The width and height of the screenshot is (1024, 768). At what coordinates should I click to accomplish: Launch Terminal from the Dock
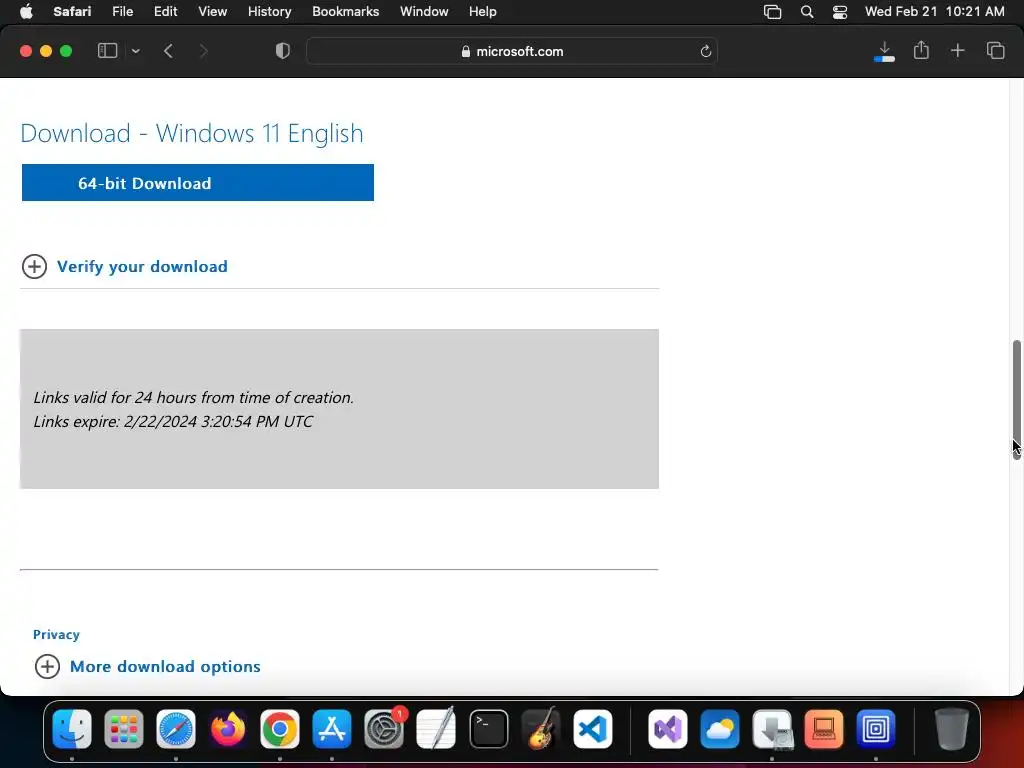[488, 728]
